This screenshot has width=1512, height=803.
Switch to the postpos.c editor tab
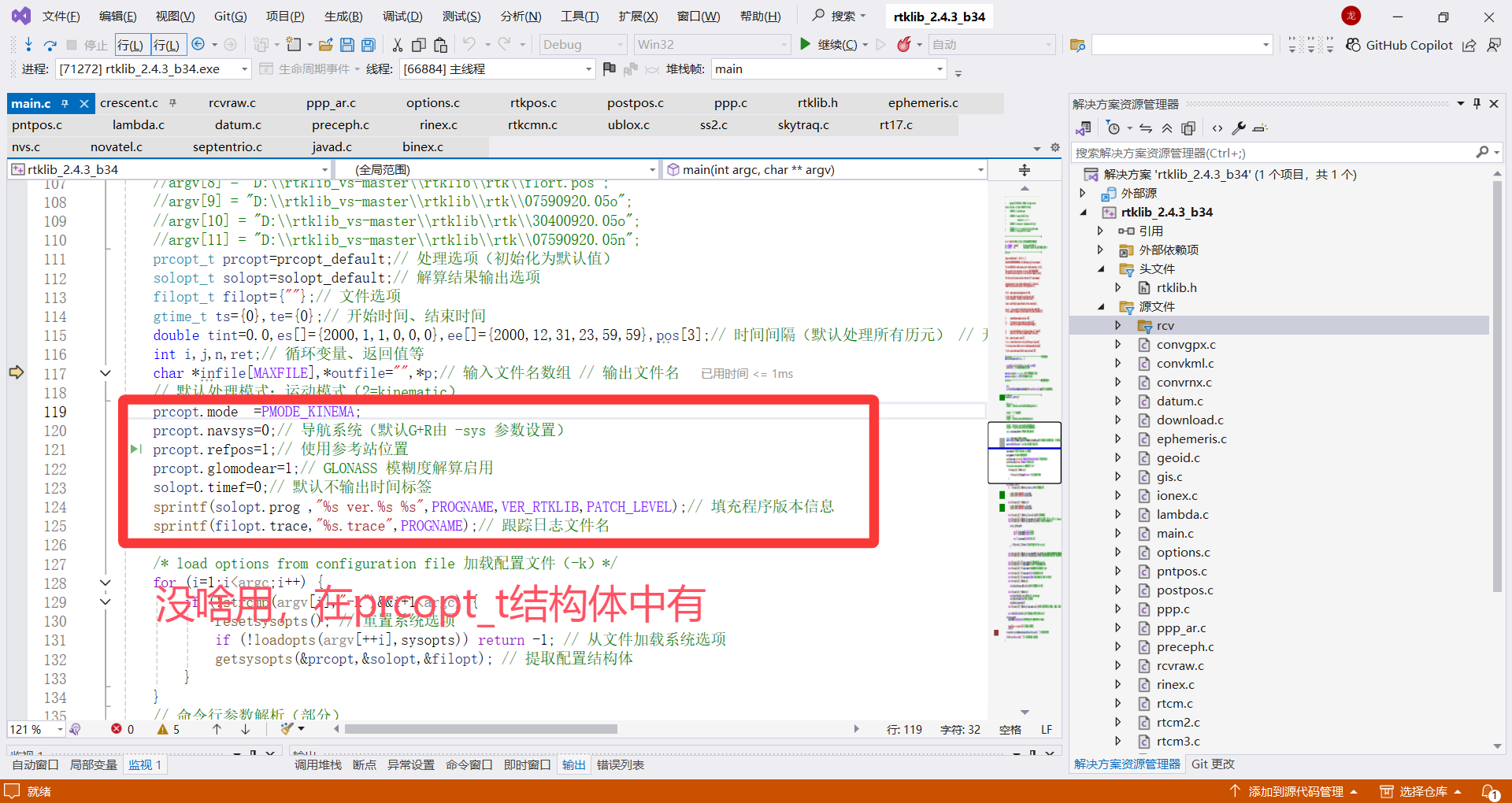pos(636,103)
